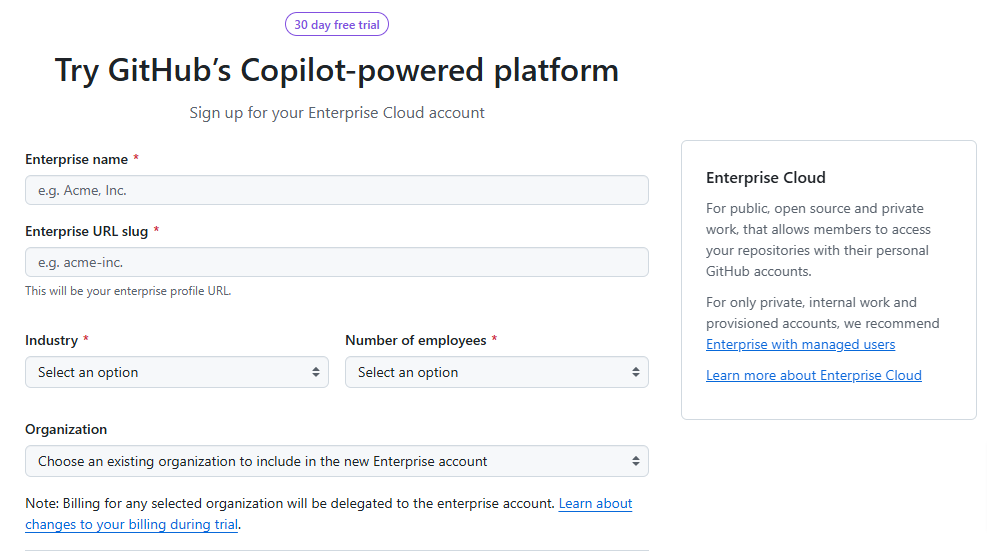987x558 pixels.
Task: Focus the Enterprise URL slug field
Action: pos(337,262)
